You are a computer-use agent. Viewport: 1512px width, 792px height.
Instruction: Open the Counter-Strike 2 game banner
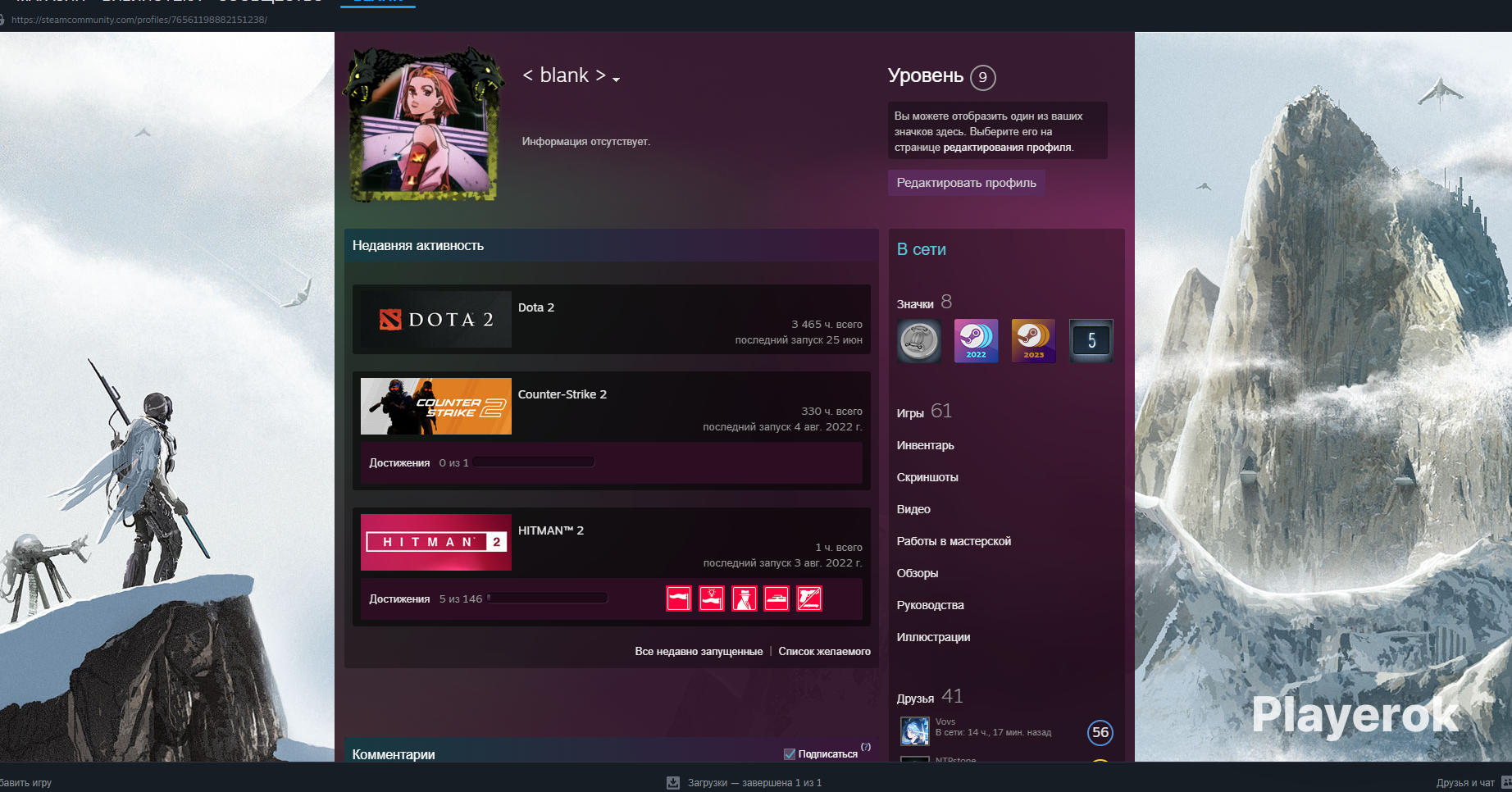point(436,406)
